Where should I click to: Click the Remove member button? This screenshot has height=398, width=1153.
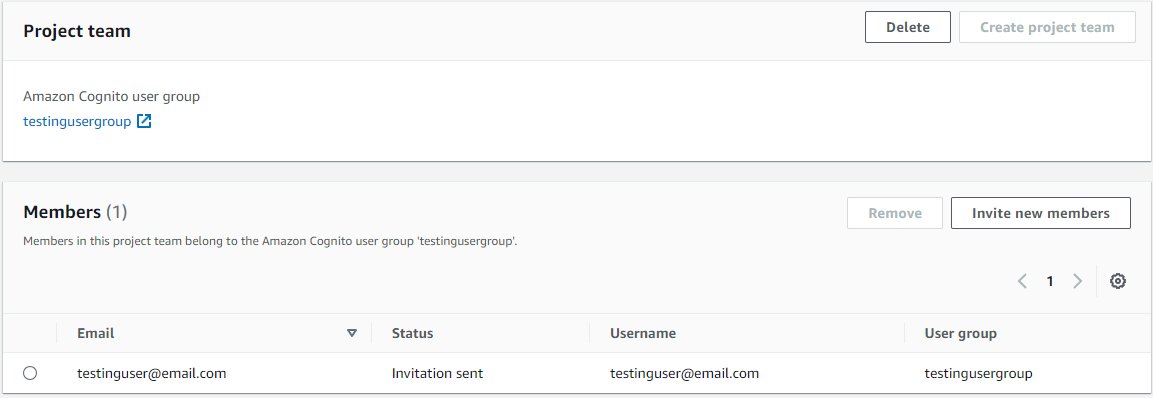click(895, 213)
